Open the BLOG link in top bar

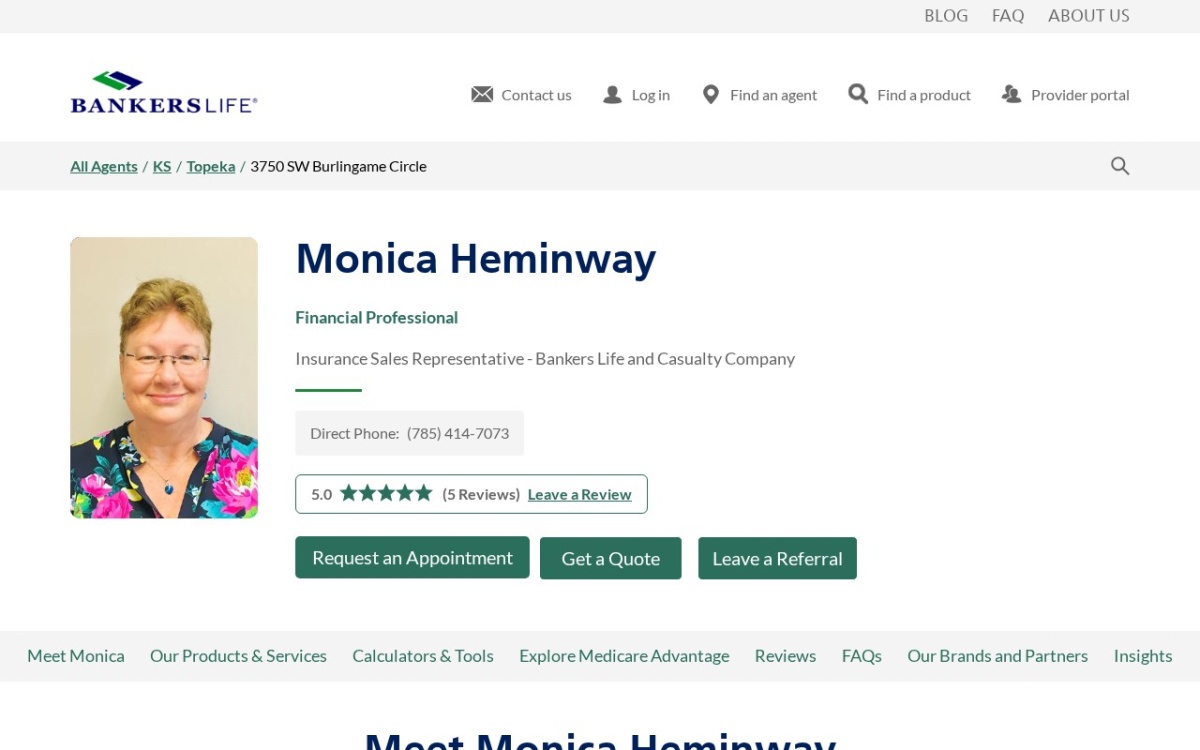(946, 15)
